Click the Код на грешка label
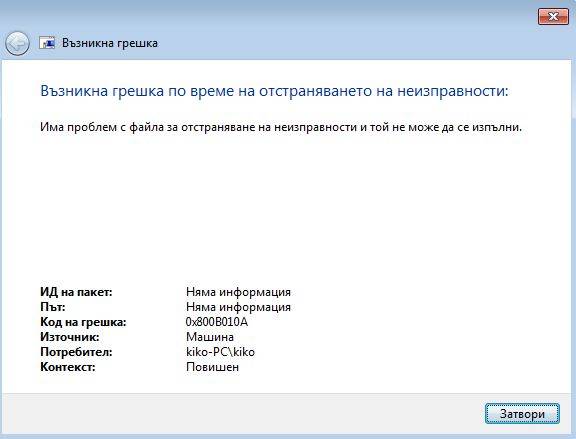 [x=83, y=322]
